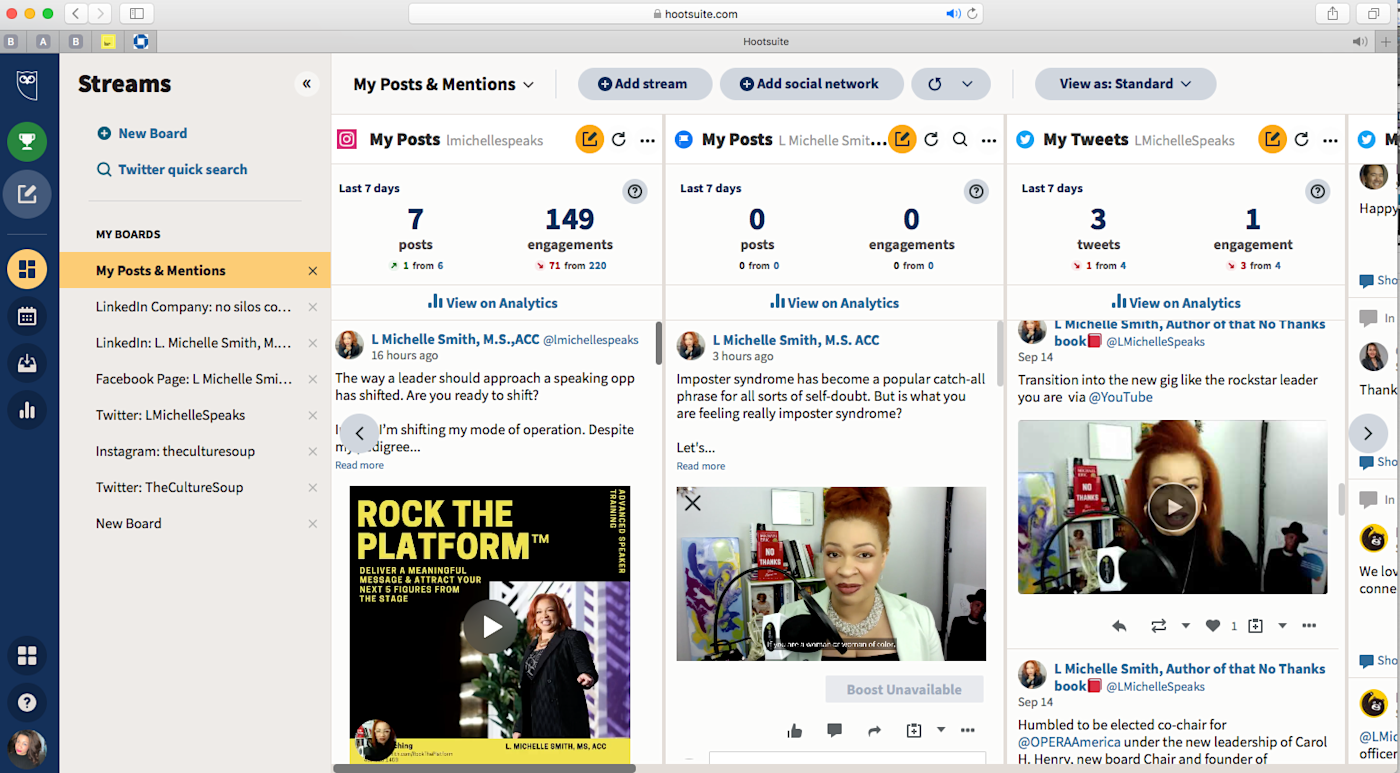Click Safari address bar hootsuite.com

point(695,14)
